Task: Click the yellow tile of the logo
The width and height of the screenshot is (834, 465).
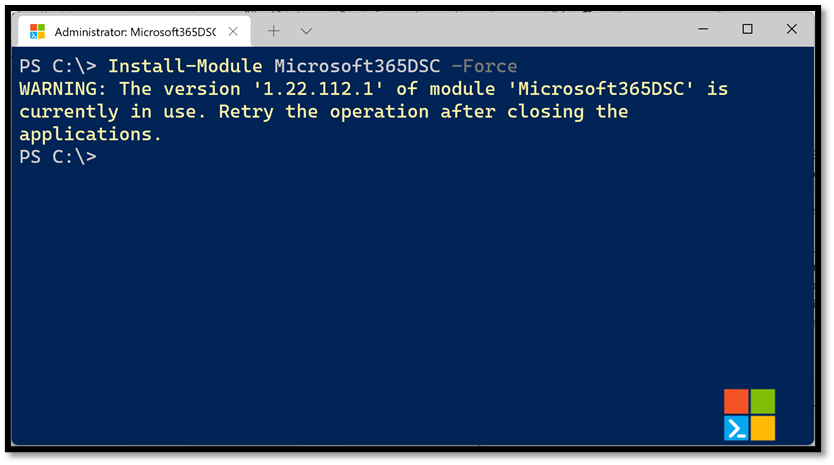Action: click(x=763, y=428)
